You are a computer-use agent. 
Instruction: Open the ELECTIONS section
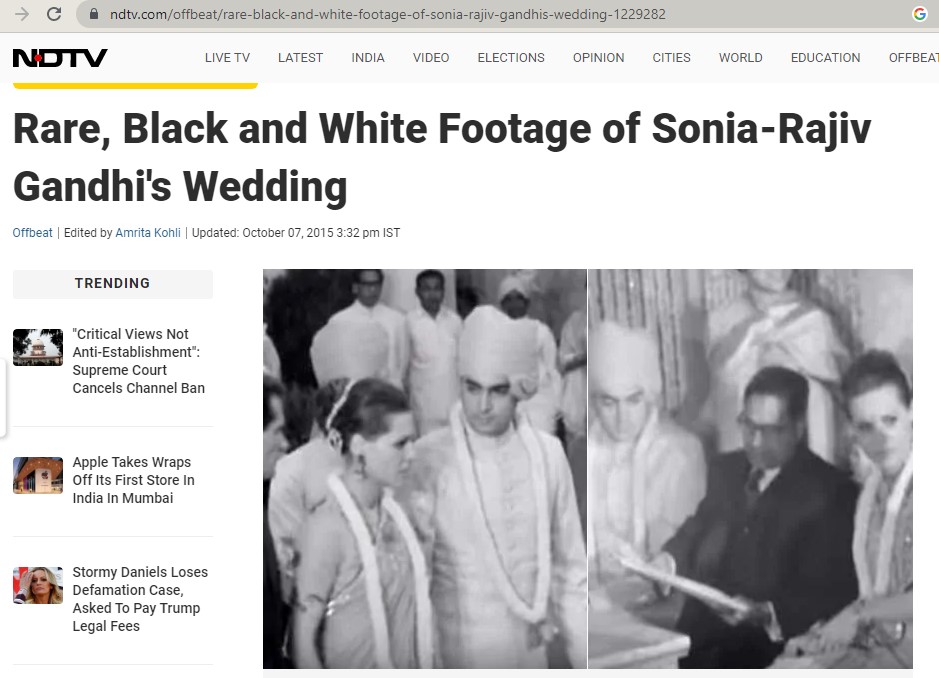[x=511, y=57]
